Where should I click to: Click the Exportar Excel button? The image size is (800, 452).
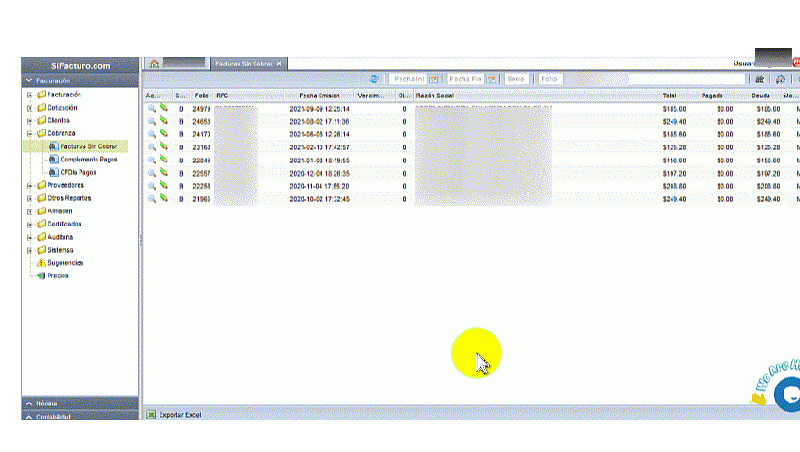pos(180,414)
